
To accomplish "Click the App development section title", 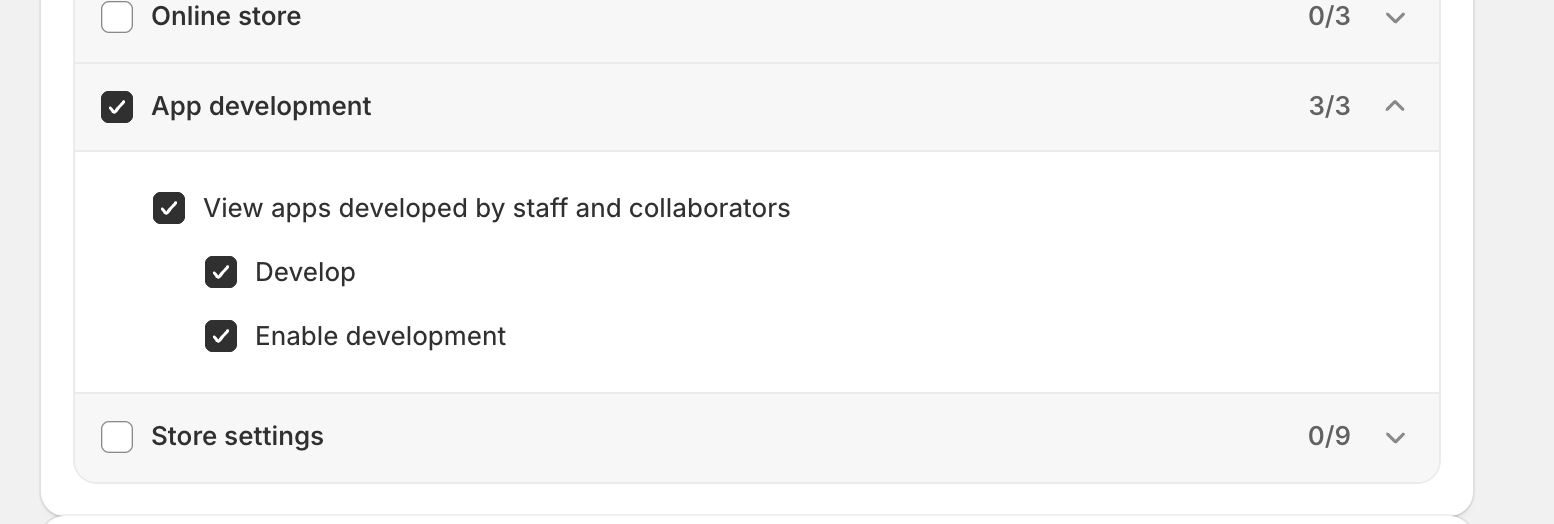I will 261,106.
